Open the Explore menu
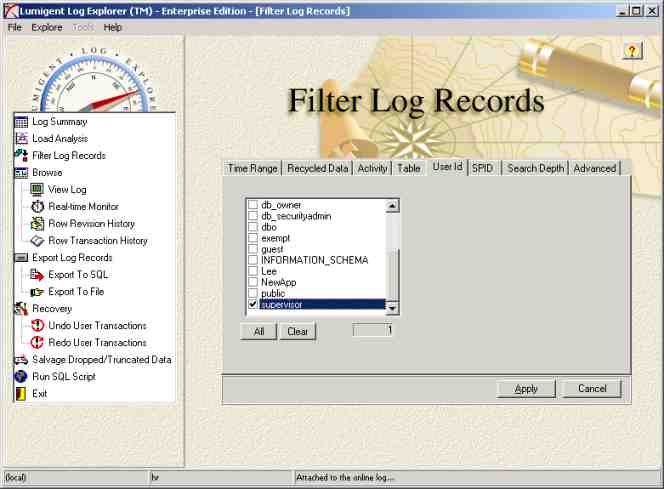Screen dimensions: 664x489 tap(47, 28)
